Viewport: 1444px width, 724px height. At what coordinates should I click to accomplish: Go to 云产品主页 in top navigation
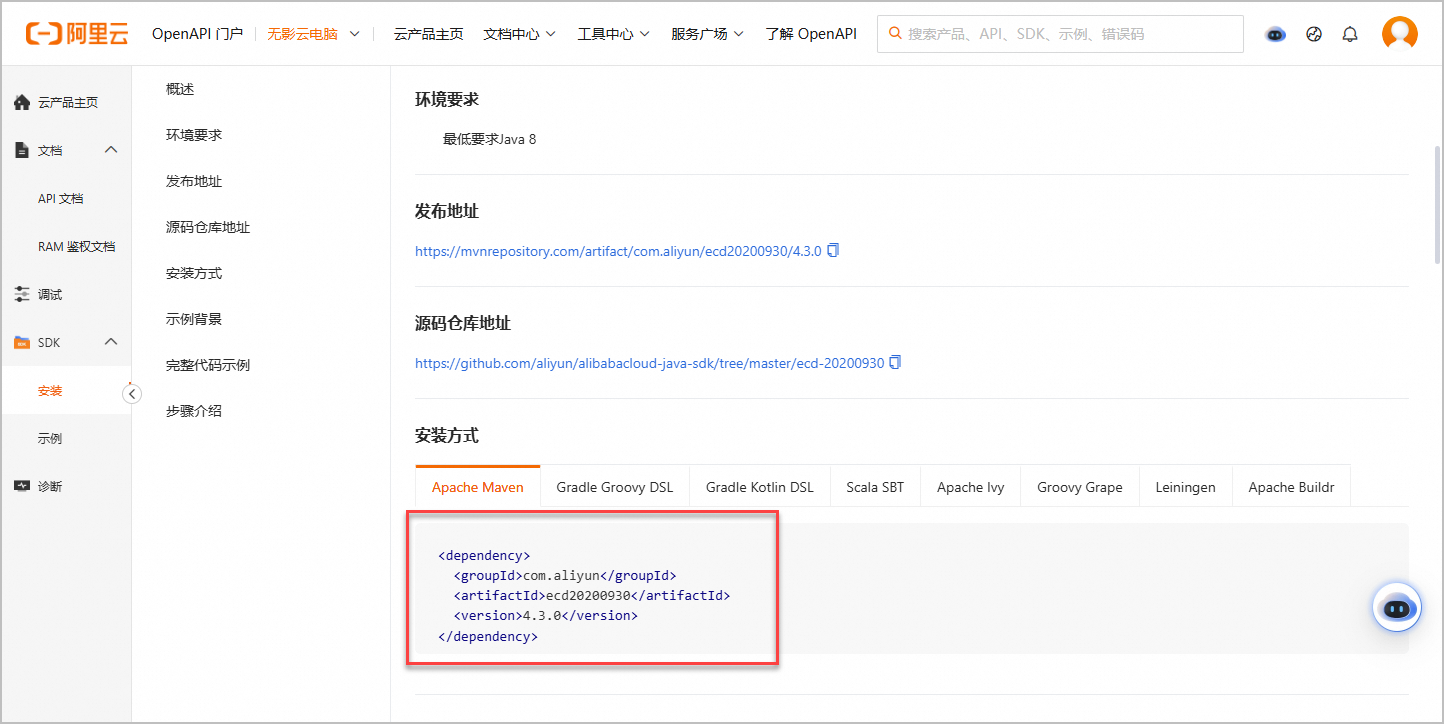coord(428,34)
